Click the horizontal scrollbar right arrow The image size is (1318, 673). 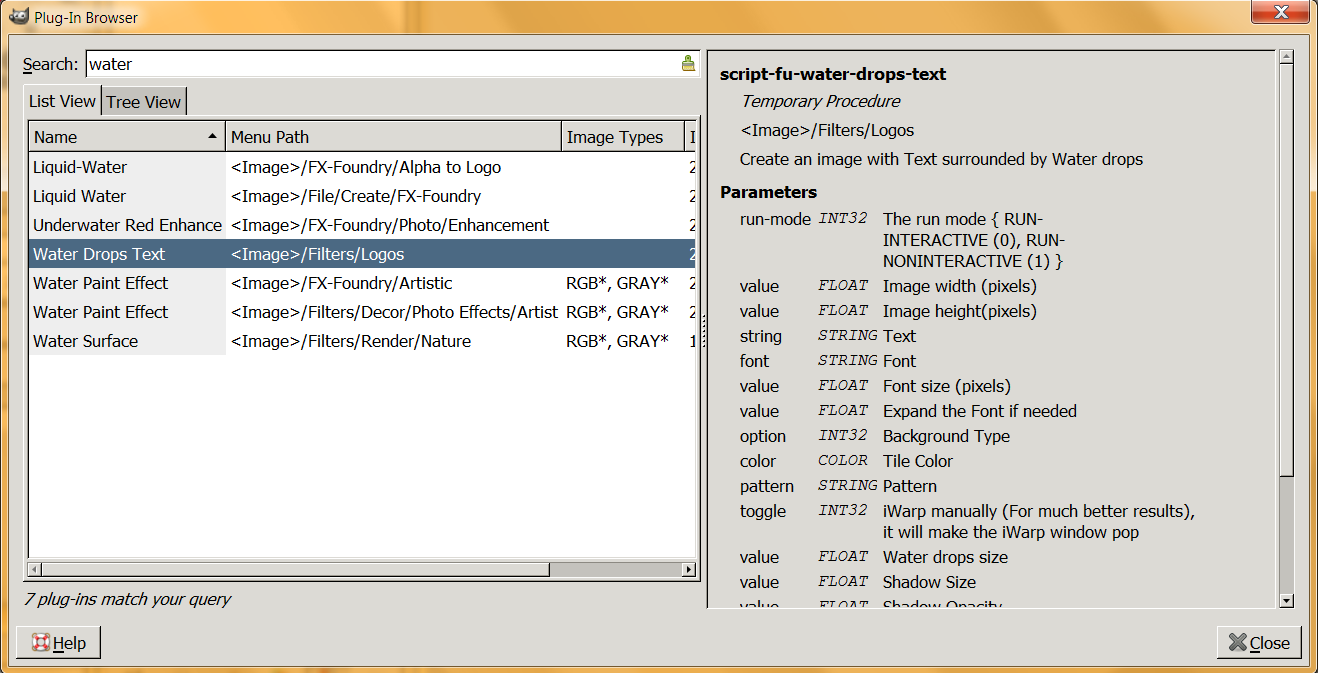[689, 569]
